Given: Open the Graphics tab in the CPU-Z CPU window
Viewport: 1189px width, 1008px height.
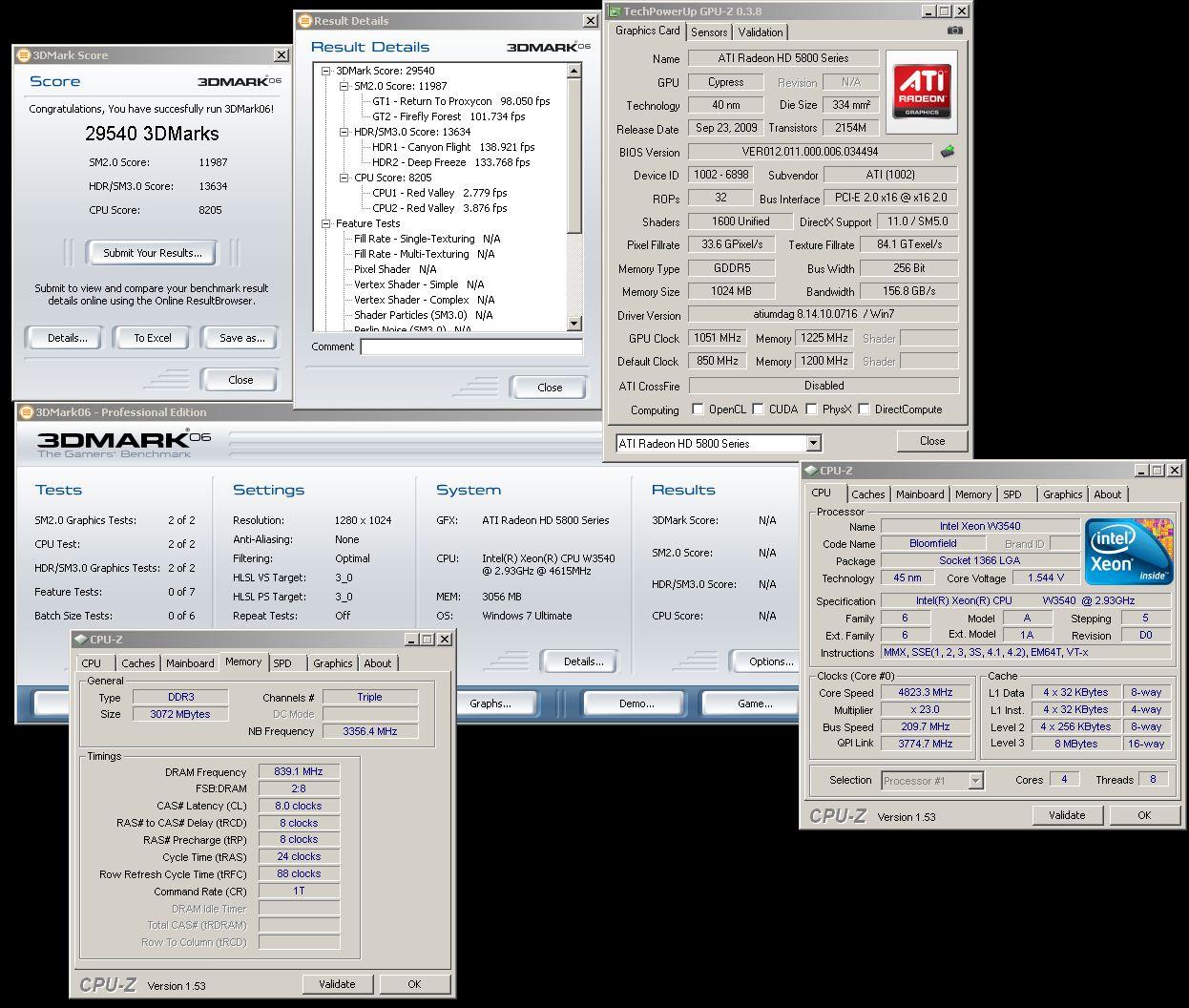Looking at the screenshot, I should tap(1062, 494).
